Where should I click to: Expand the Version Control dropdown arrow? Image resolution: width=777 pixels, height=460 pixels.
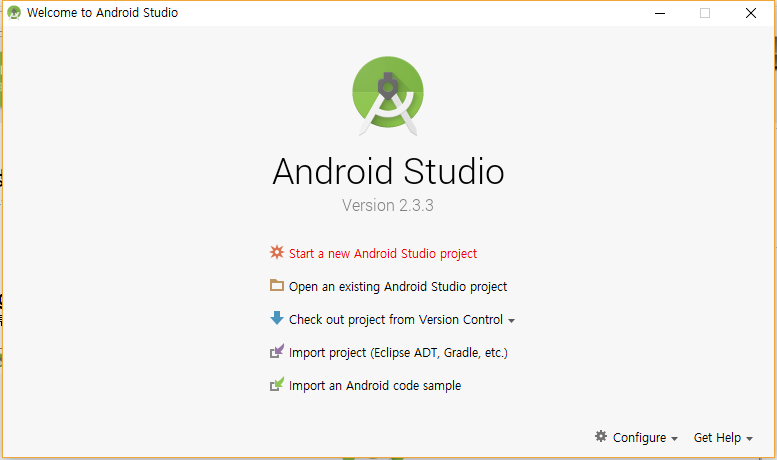(x=511, y=321)
